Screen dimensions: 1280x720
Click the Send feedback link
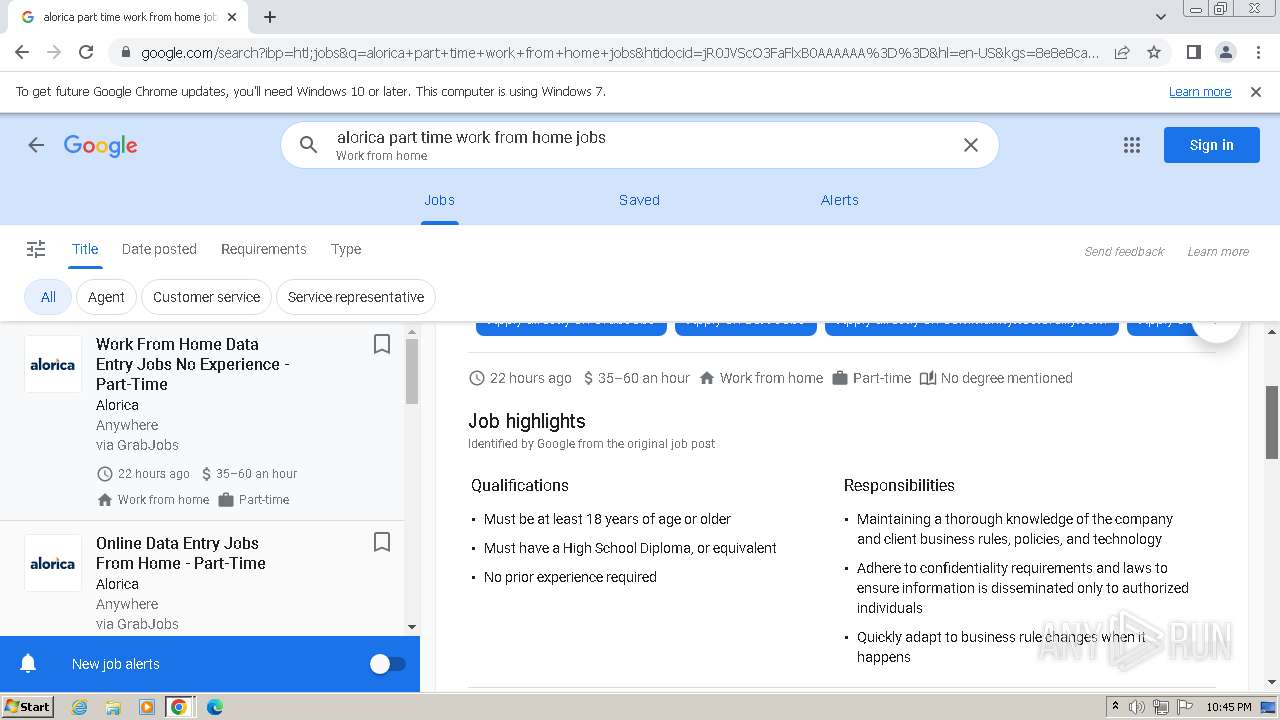(x=1124, y=251)
